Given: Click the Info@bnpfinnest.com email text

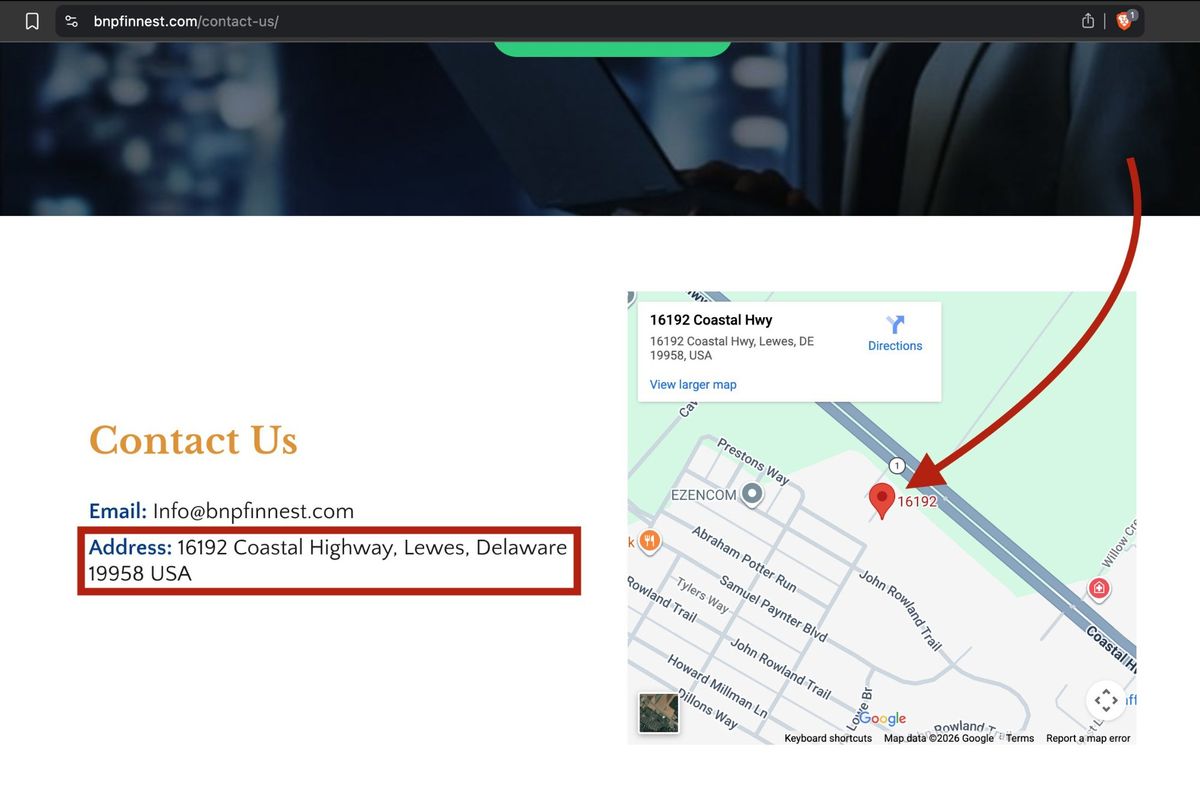Looking at the screenshot, I should pyautogui.click(x=253, y=511).
